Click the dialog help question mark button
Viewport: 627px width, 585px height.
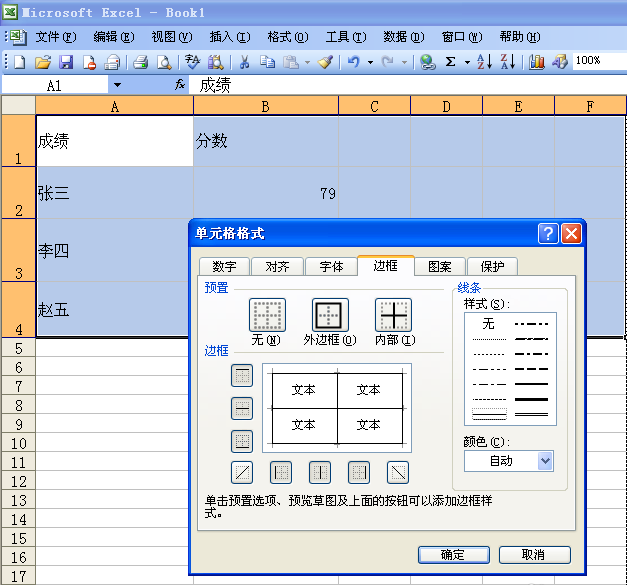click(548, 233)
